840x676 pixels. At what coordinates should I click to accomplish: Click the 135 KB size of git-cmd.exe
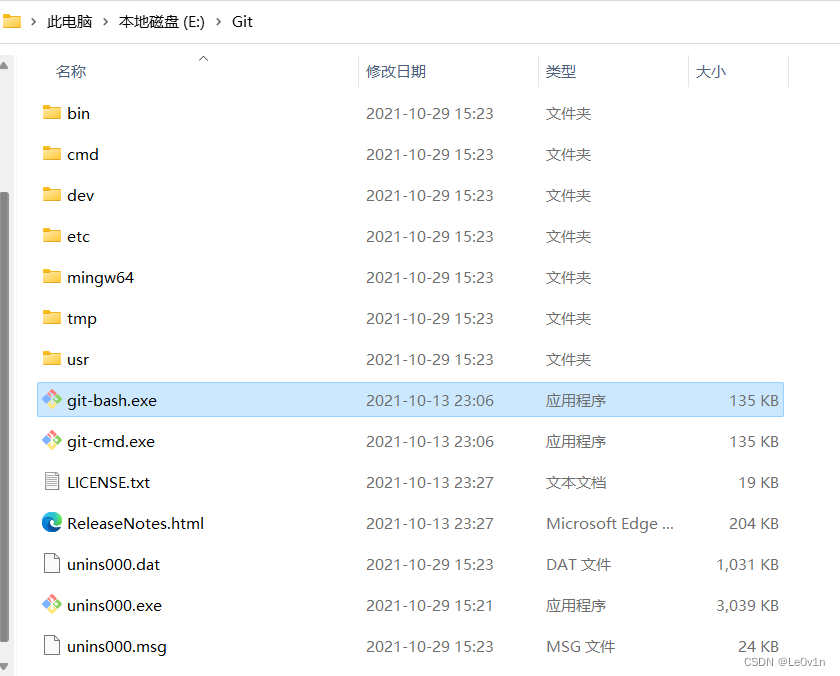coord(754,441)
